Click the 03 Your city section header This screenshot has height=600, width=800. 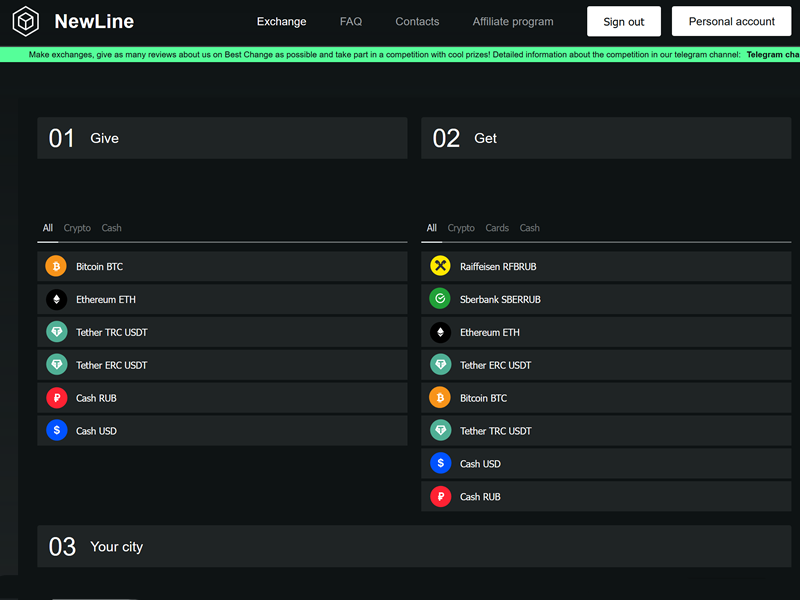point(414,546)
